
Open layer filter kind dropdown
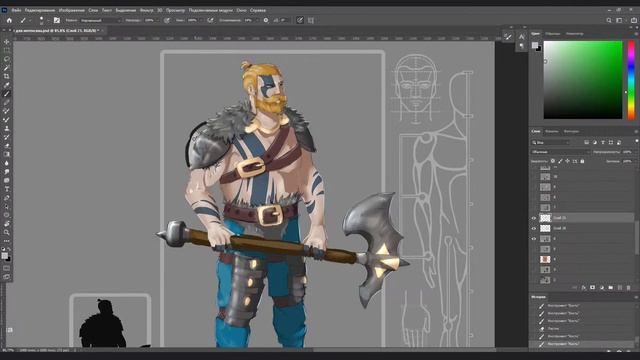click(x=550, y=142)
